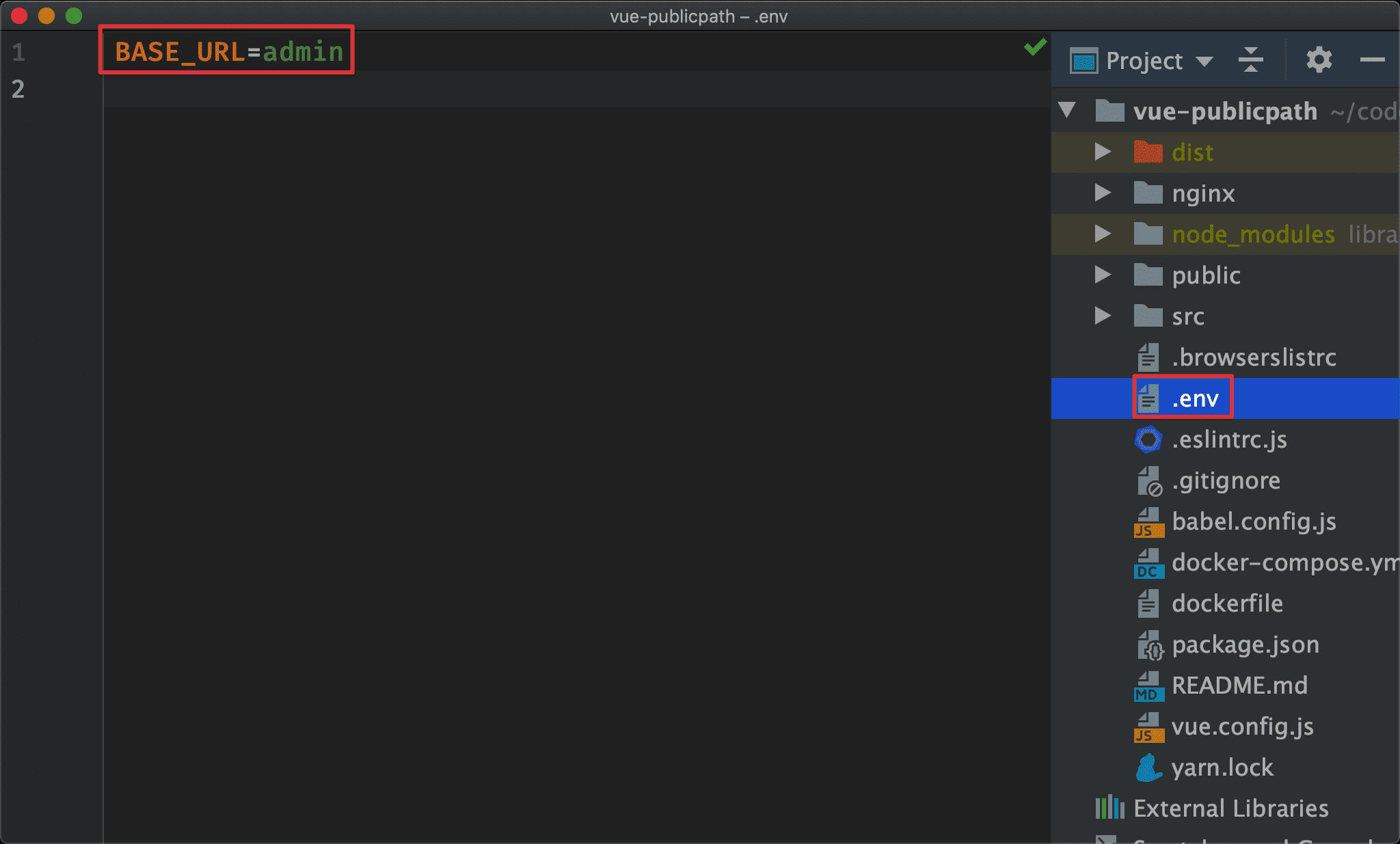Select the node_modules folder icon
This screenshot has width=1400, height=844.
(x=1148, y=234)
